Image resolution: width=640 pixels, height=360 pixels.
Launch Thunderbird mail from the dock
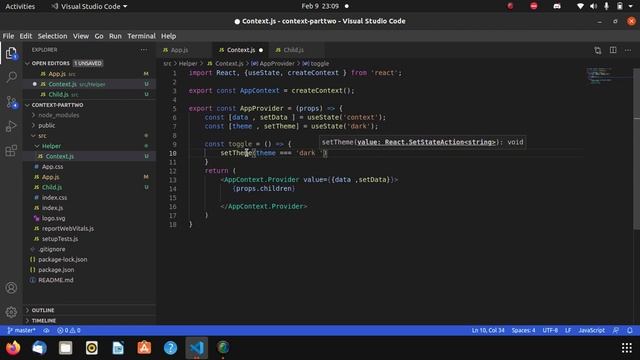tap(39, 348)
